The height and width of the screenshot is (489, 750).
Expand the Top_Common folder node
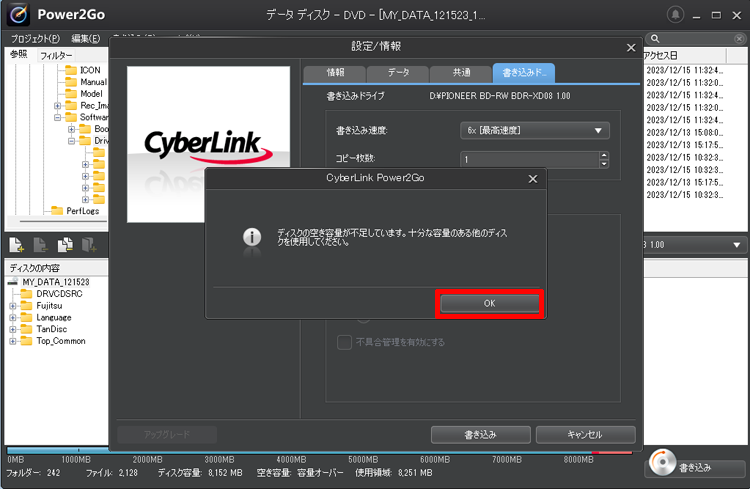pyautogui.click(x=14, y=341)
